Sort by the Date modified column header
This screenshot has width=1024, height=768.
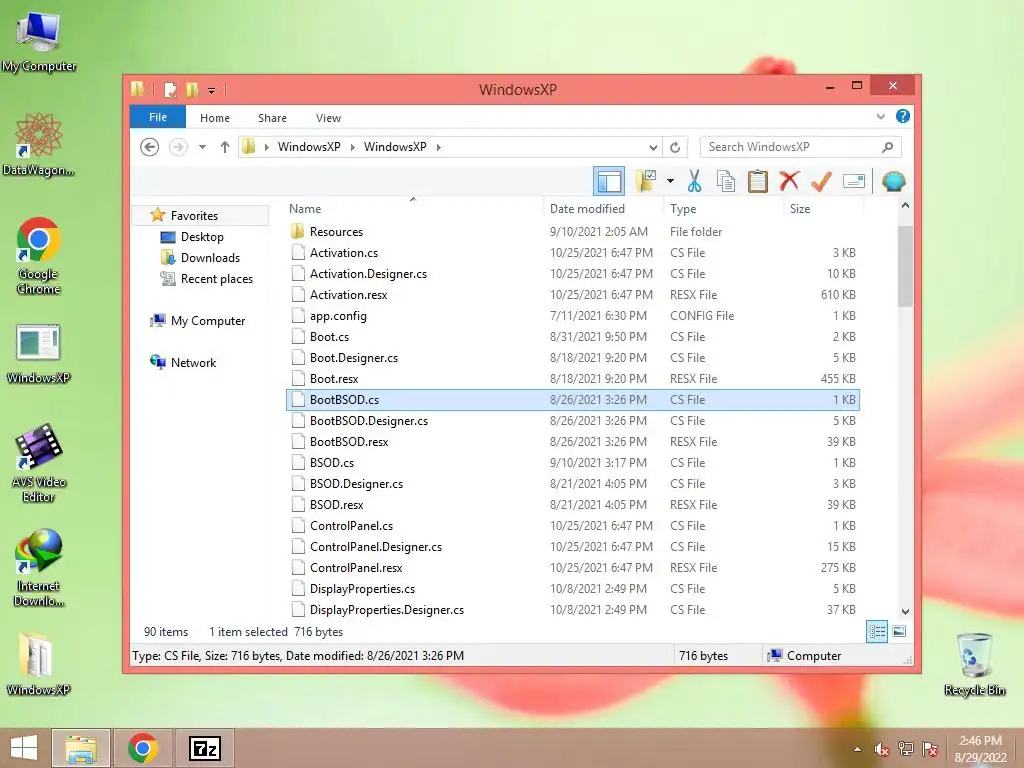pyautogui.click(x=603, y=209)
